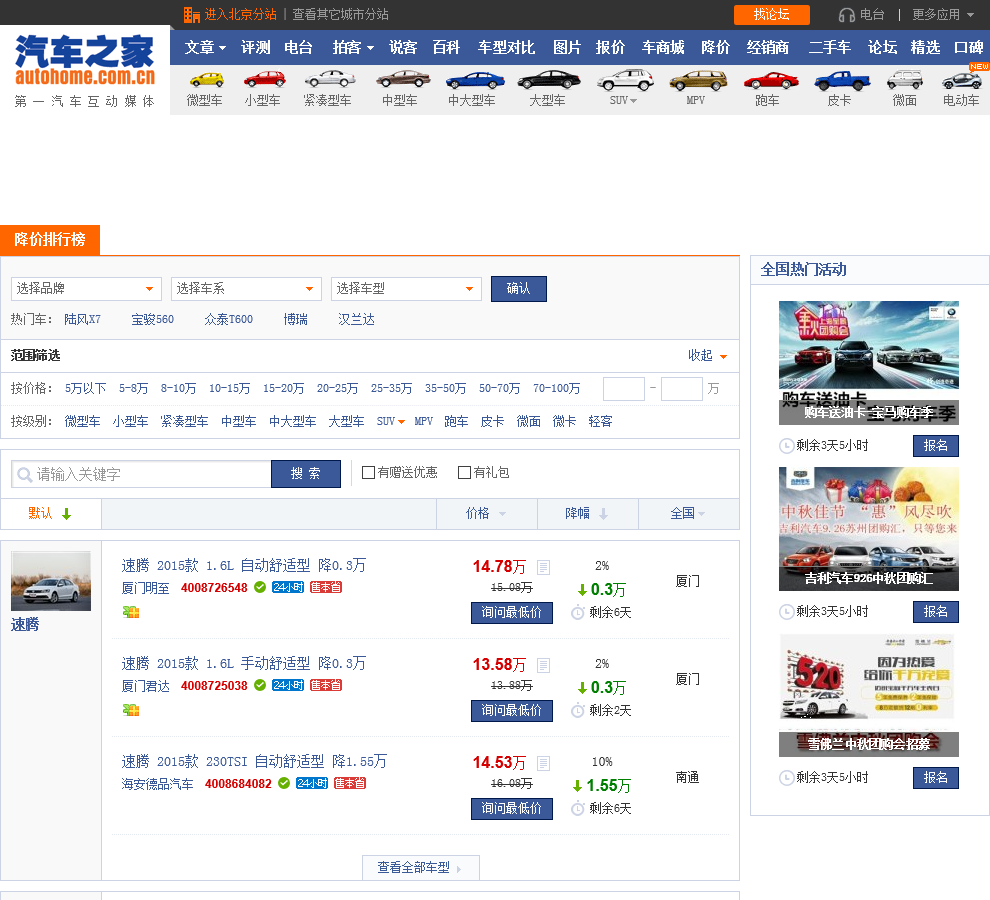Click 查看其它城市分站 link
This screenshot has height=900, width=990.
[x=340, y=15]
